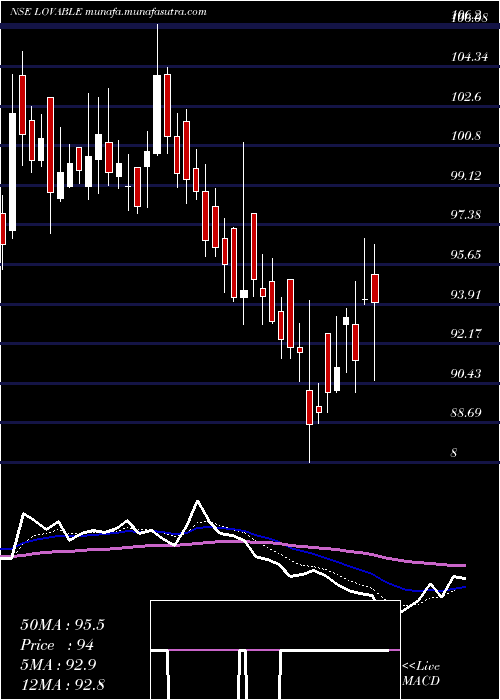Click the 95.65 price axis label

(x=466, y=254)
